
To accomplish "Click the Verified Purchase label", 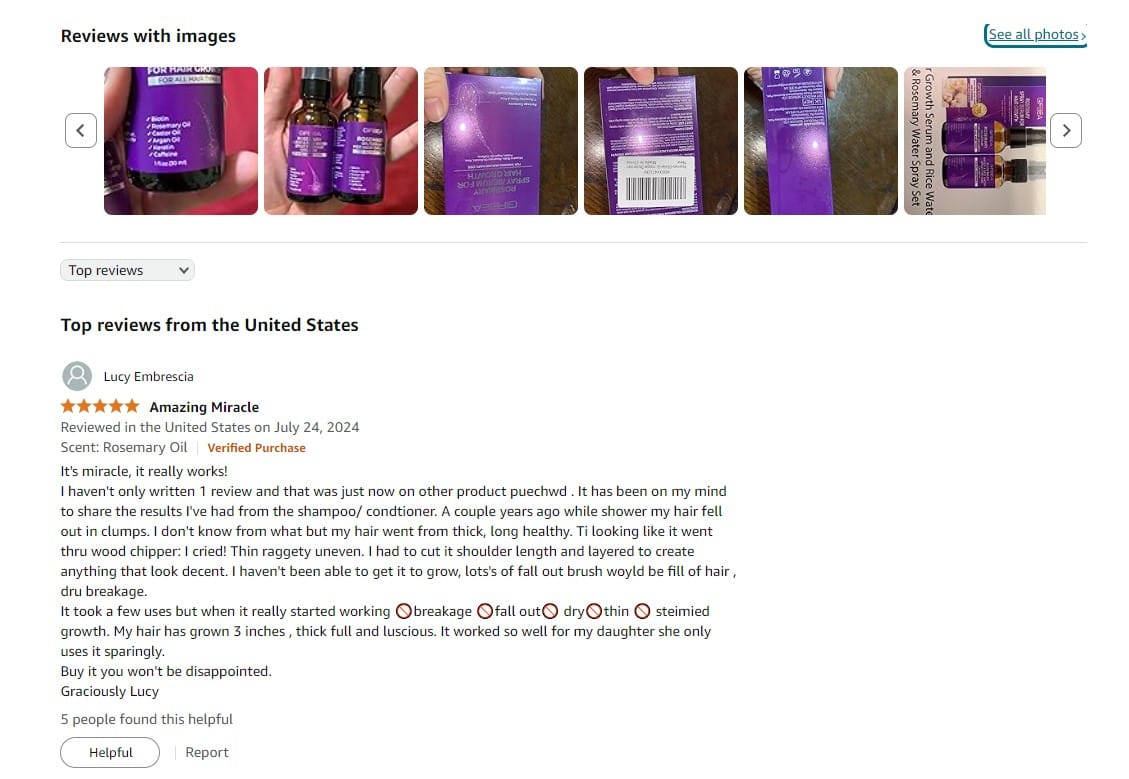I will point(256,448).
